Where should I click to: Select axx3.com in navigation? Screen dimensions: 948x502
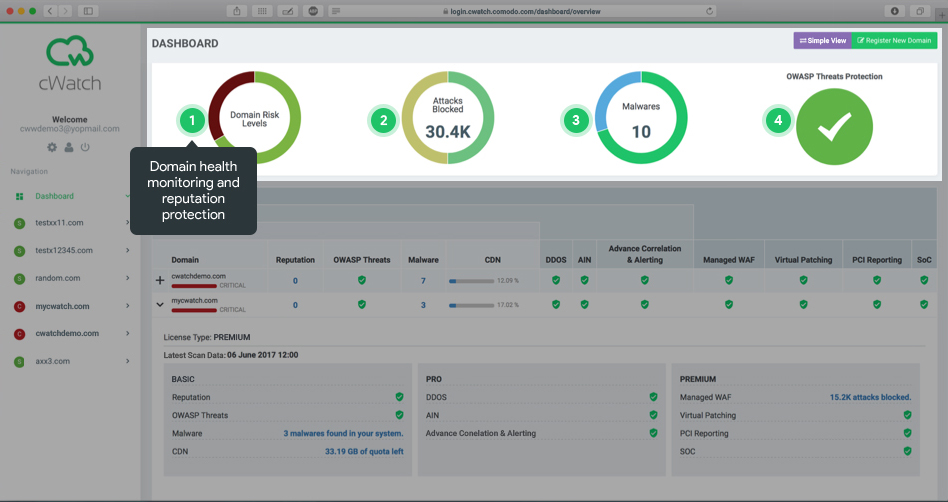coord(53,361)
